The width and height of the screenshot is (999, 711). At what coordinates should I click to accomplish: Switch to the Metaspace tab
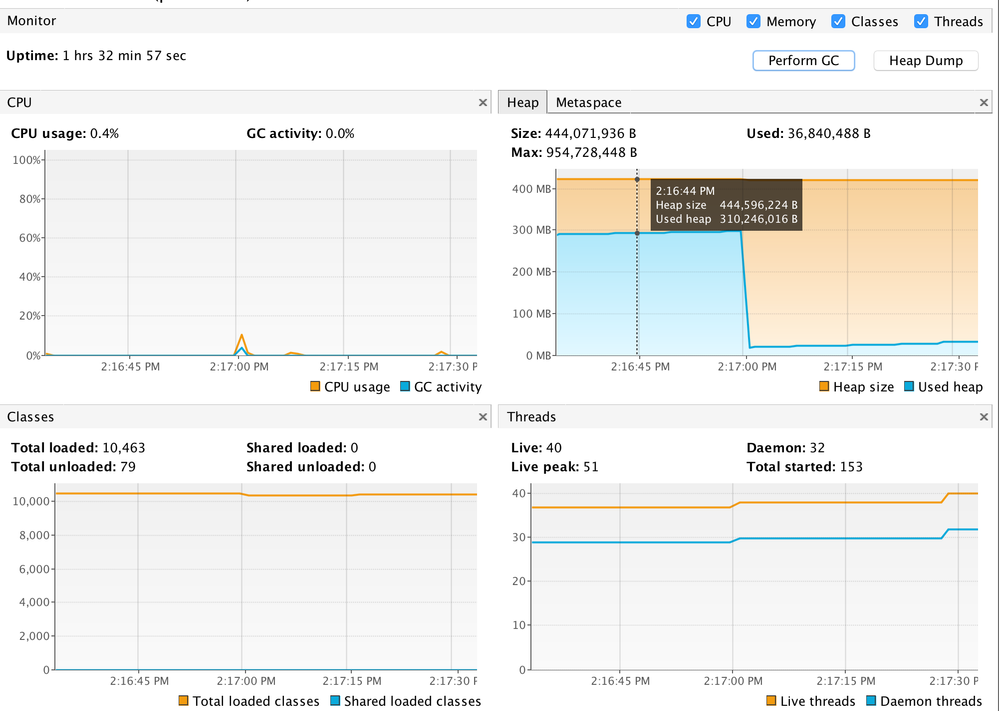tap(588, 103)
